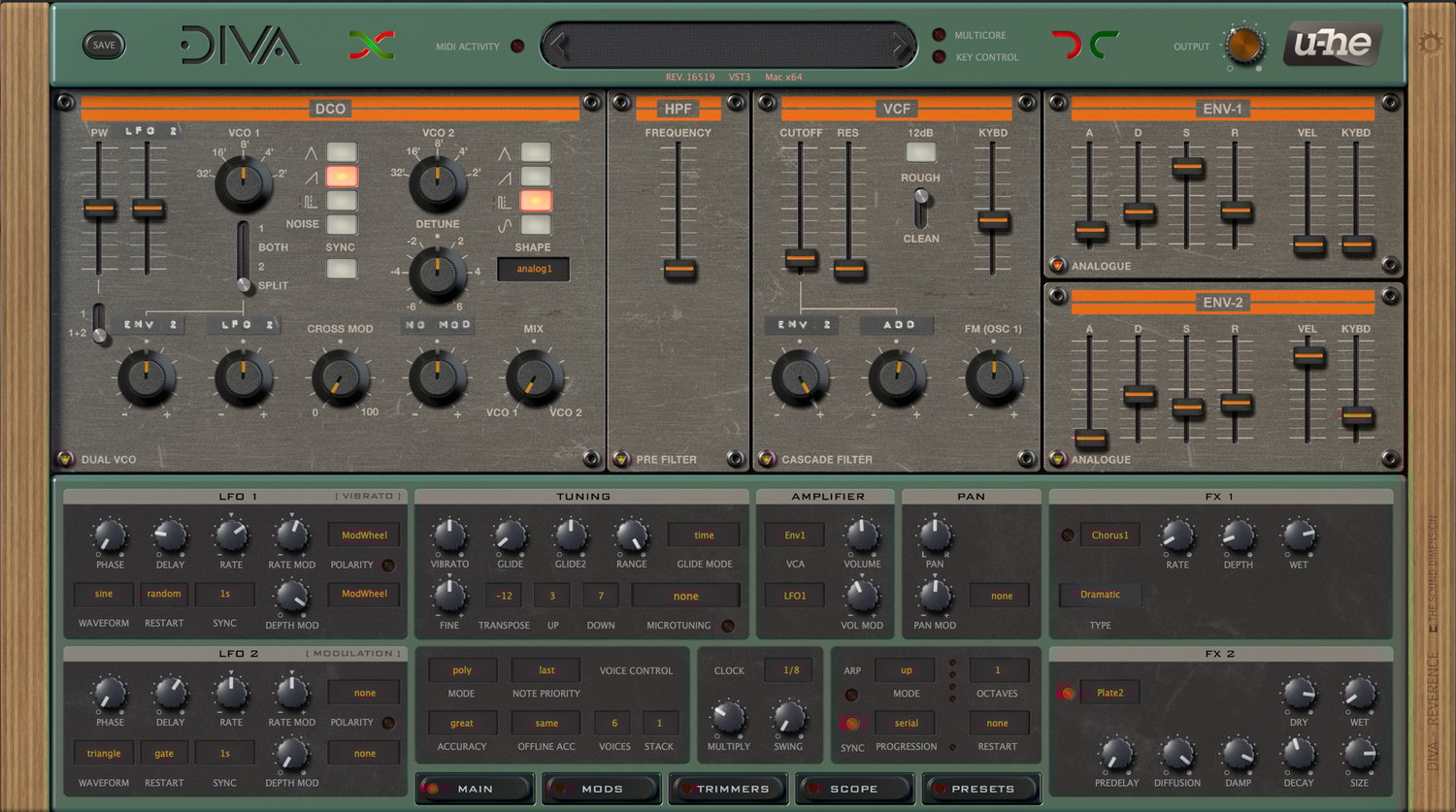Screen dimensions: 1456x812
Task: Open the voice MODE dropdown showing poly
Action: [x=462, y=670]
